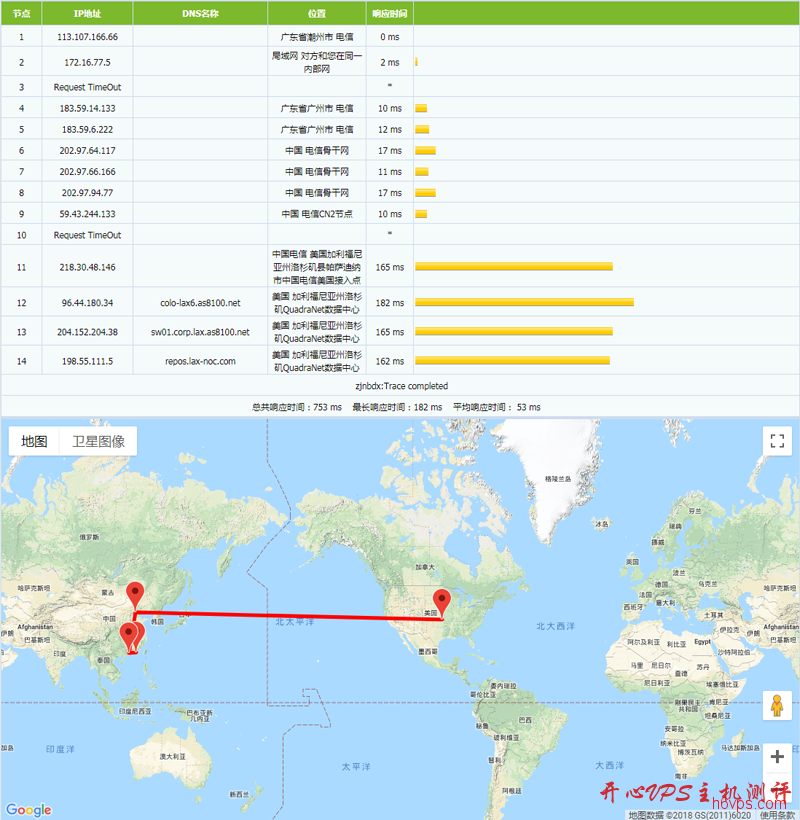Select IP address 113.107.166.66 in row 1
This screenshot has height=820, width=800.
88,37
